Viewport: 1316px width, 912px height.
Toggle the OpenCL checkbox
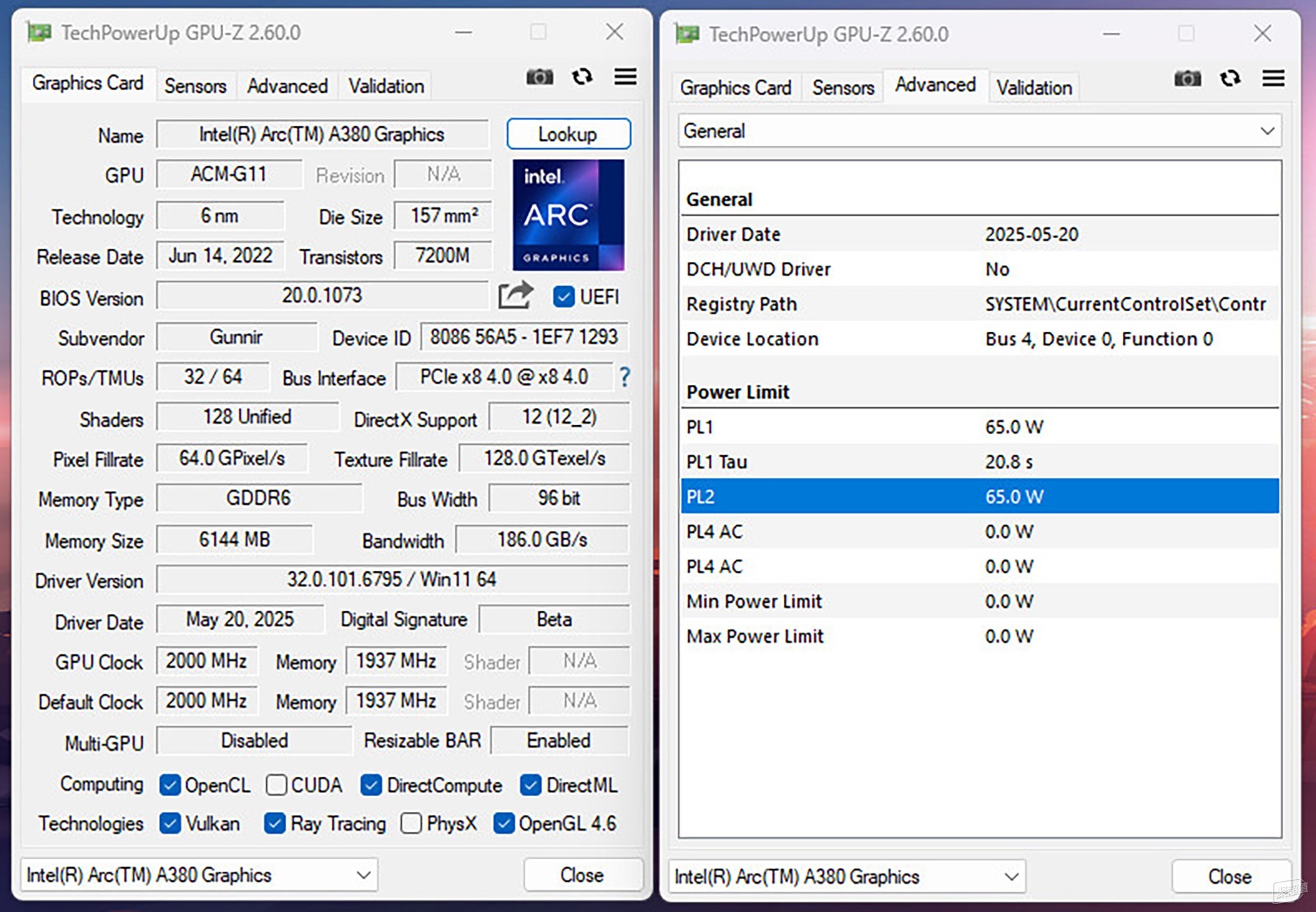pyautogui.click(x=170, y=784)
